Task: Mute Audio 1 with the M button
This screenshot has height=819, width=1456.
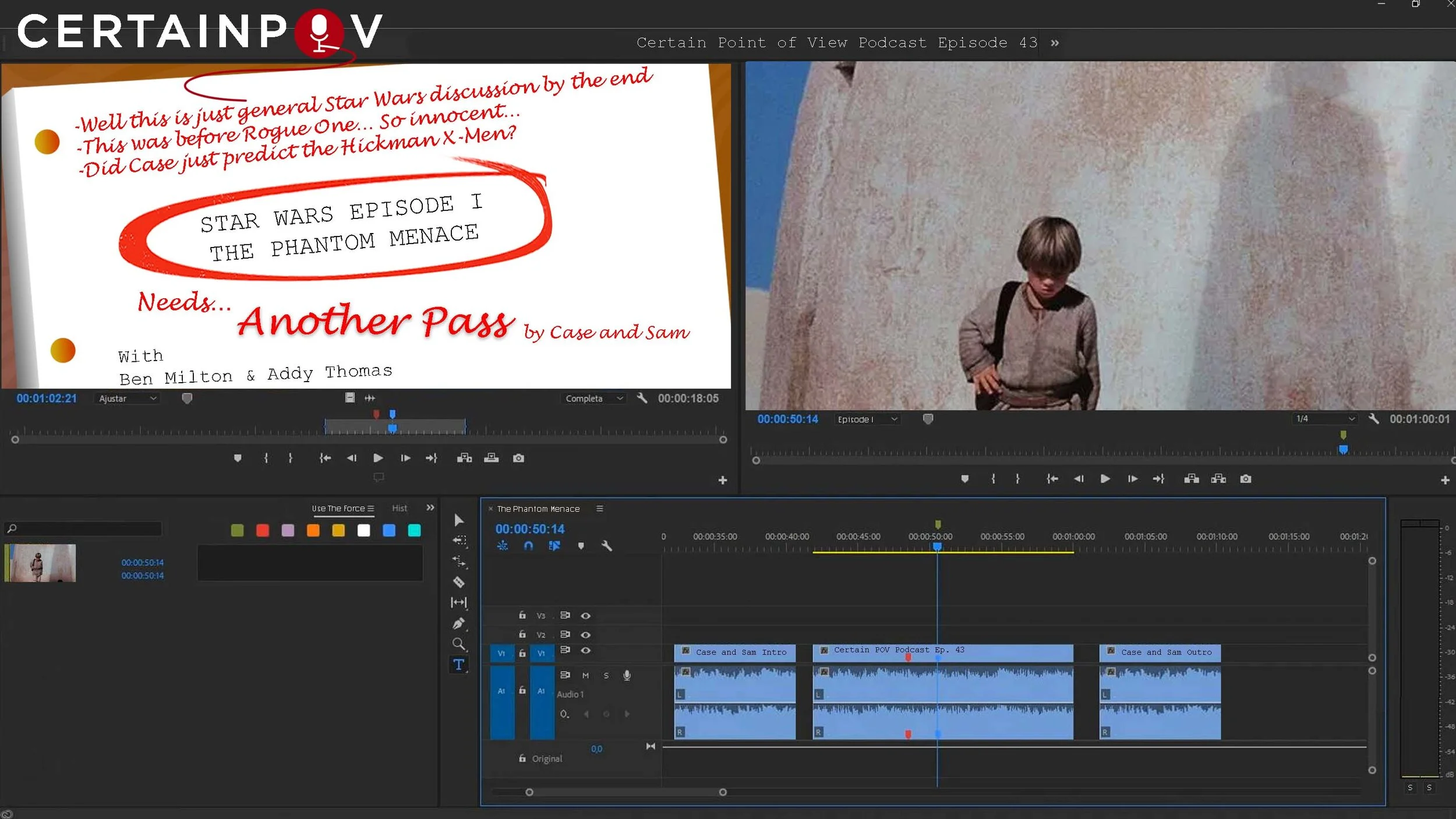Action: (x=585, y=676)
